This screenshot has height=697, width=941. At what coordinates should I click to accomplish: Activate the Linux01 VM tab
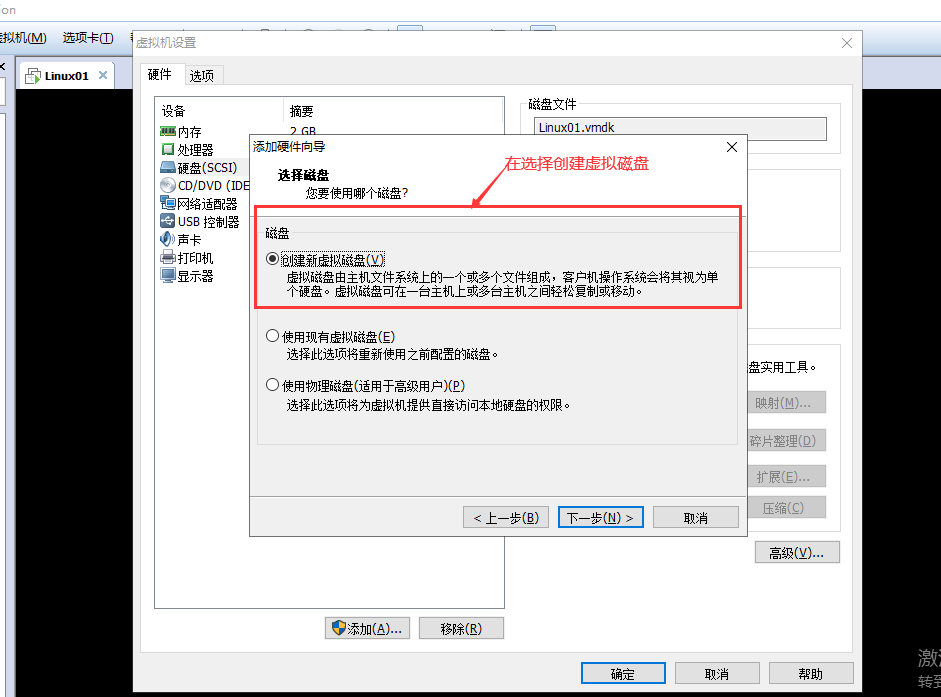tap(67, 76)
